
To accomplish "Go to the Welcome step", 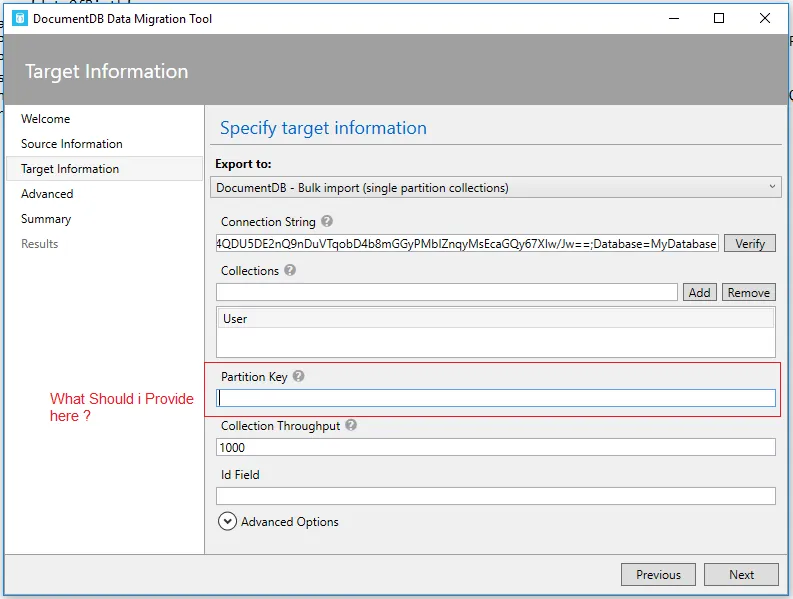I will (x=46, y=118).
